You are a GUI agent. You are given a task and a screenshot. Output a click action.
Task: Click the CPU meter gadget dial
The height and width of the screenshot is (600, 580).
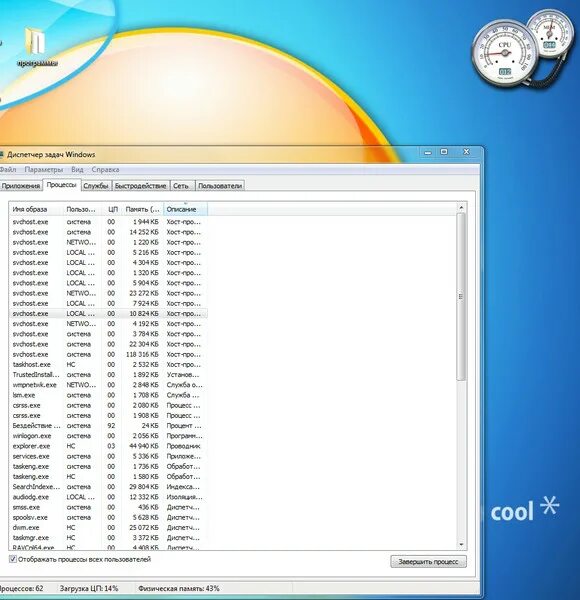click(x=505, y=53)
